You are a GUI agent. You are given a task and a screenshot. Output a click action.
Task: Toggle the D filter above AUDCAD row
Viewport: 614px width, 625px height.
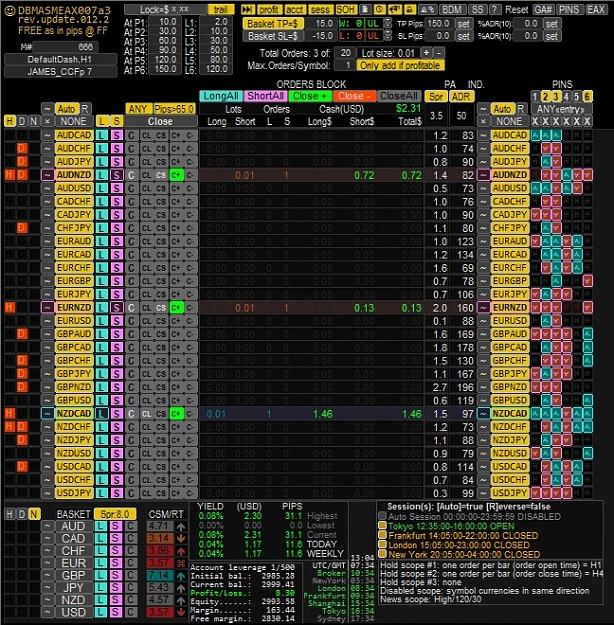[x=22, y=121]
